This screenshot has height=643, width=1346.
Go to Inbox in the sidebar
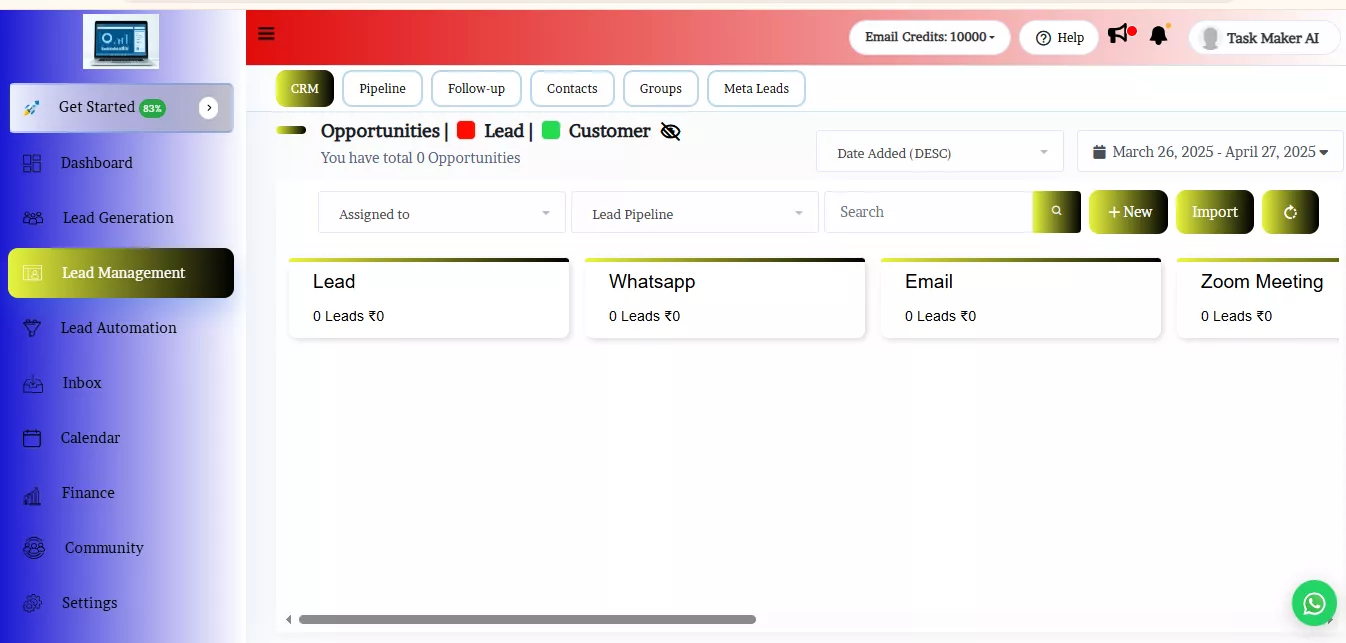coord(82,383)
